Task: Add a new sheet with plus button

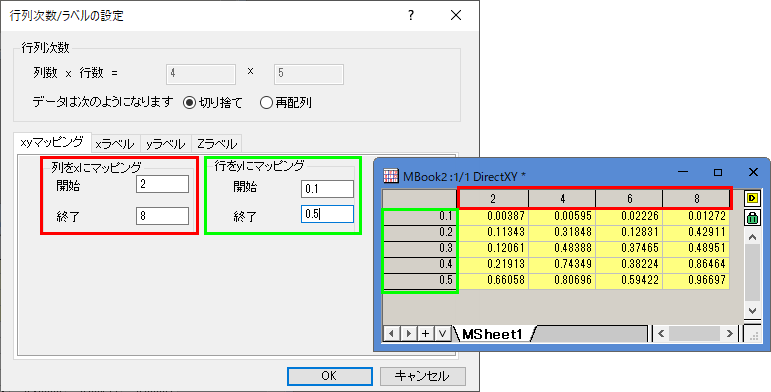Action: pyautogui.click(x=425, y=333)
